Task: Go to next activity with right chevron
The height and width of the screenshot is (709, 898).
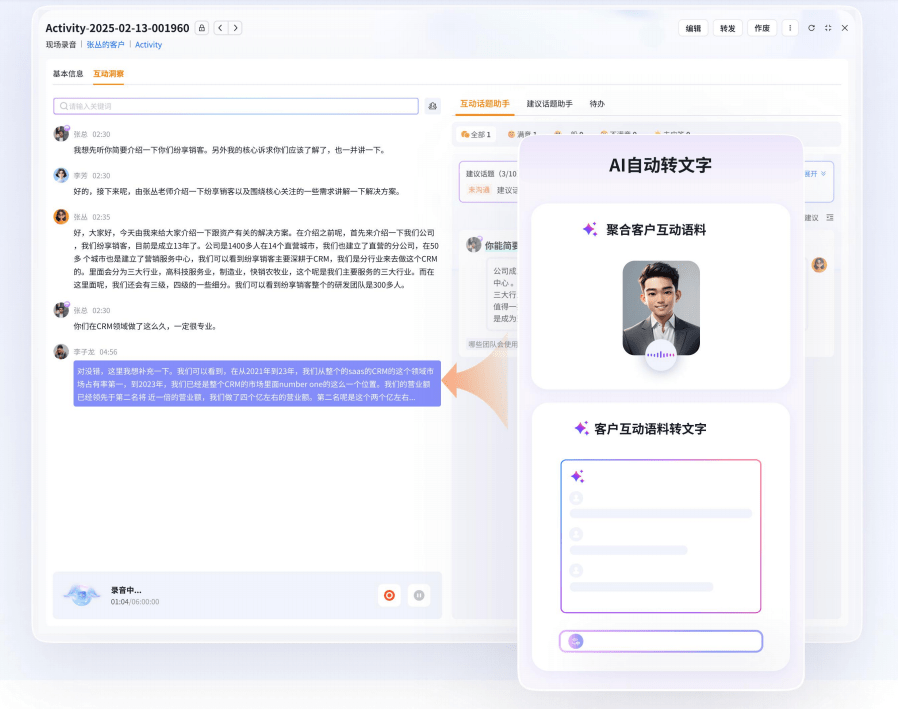Action: [235, 28]
